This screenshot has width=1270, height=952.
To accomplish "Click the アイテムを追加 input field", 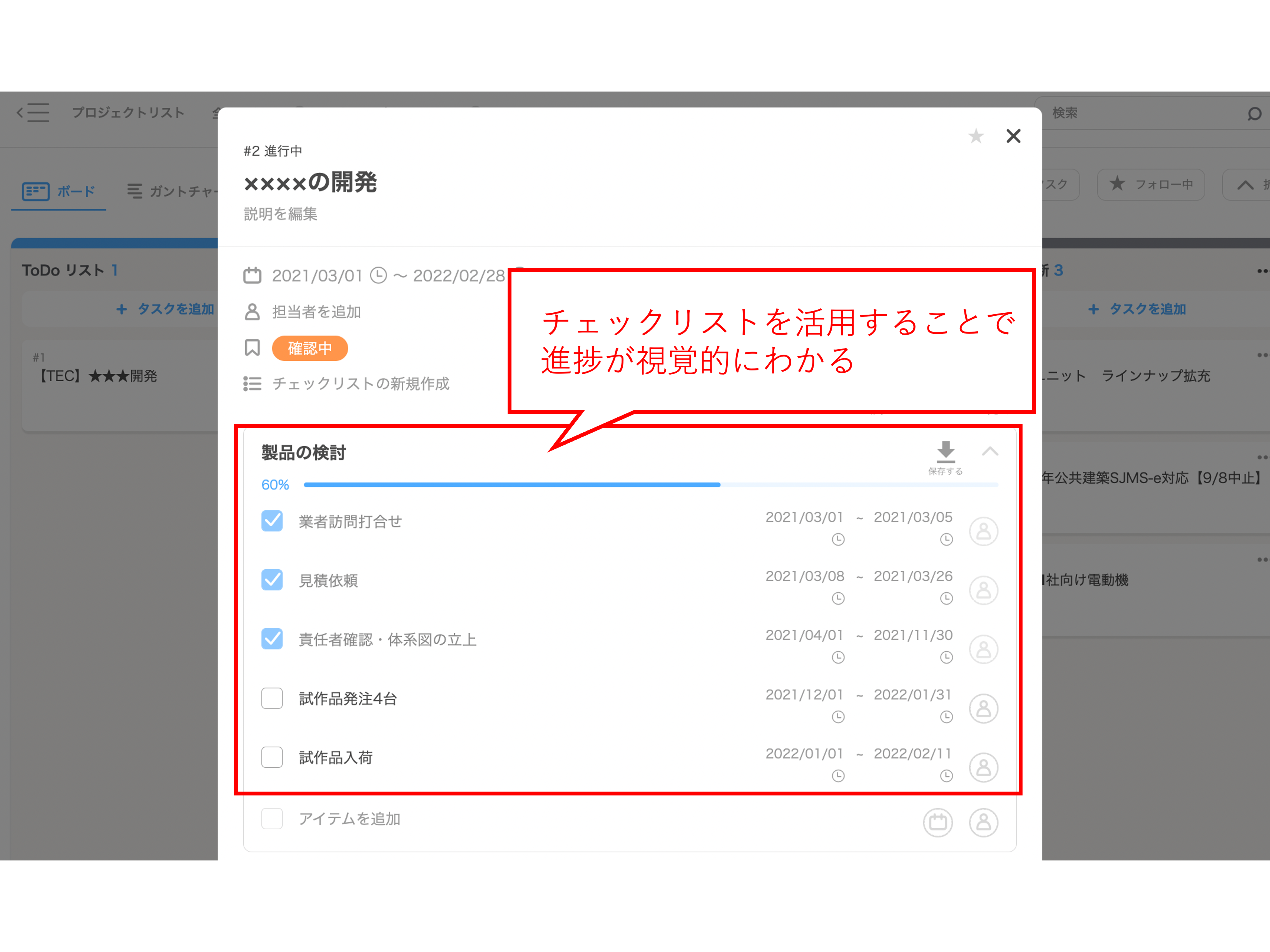I will (349, 819).
